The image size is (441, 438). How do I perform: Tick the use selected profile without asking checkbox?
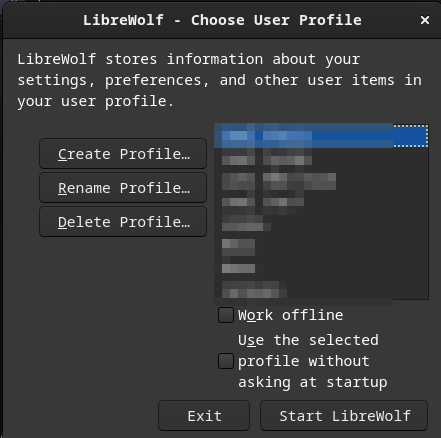coord(226,361)
